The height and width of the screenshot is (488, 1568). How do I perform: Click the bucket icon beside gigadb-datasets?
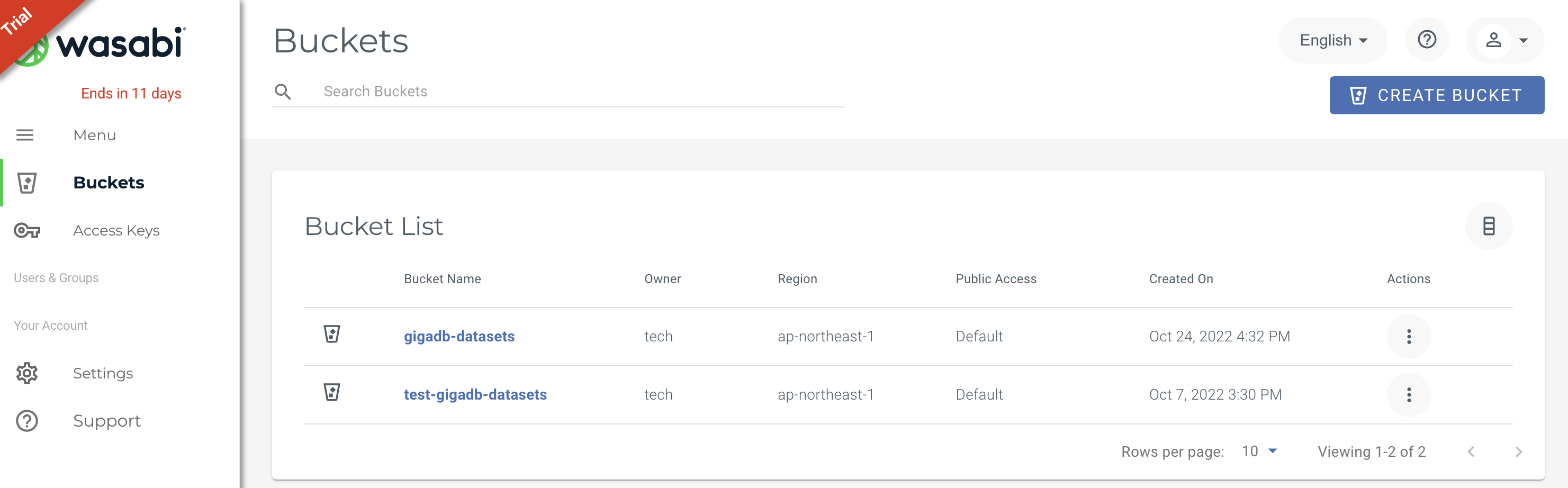tap(333, 333)
